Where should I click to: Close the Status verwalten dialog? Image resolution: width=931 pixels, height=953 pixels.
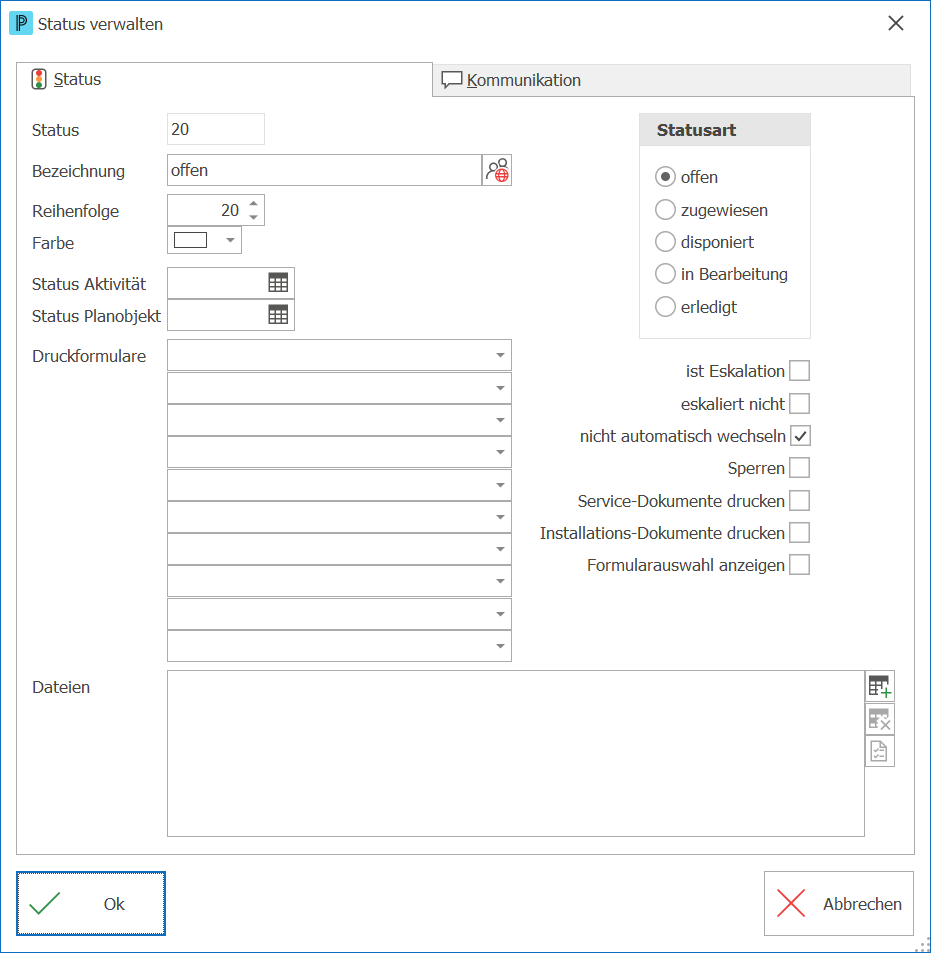(896, 24)
